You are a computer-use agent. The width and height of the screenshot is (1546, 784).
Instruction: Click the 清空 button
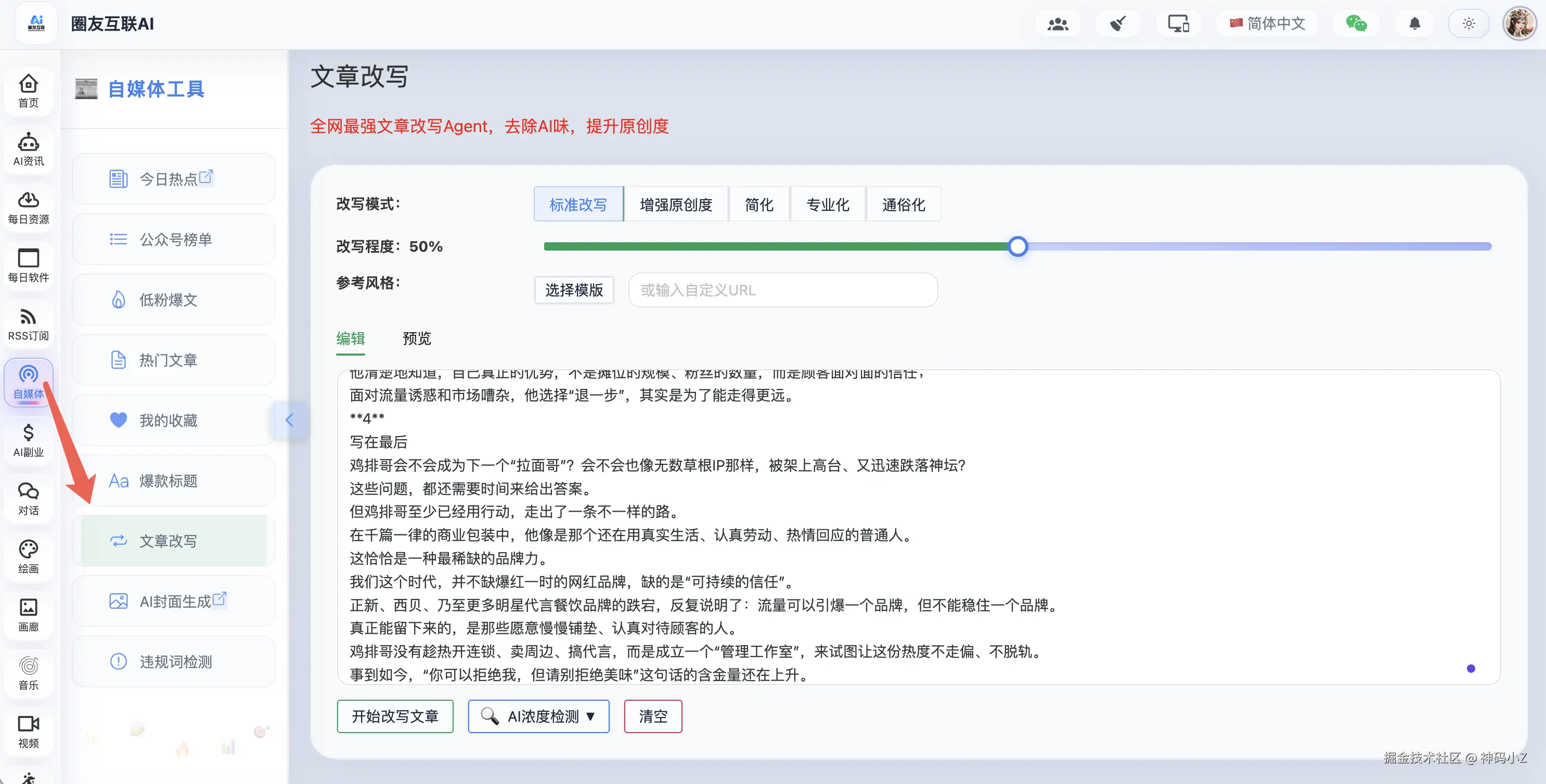tap(653, 716)
